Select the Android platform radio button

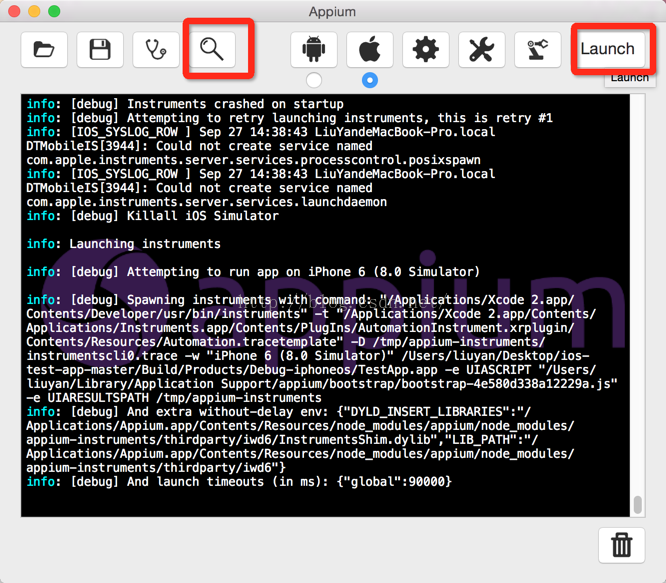(x=314, y=80)
